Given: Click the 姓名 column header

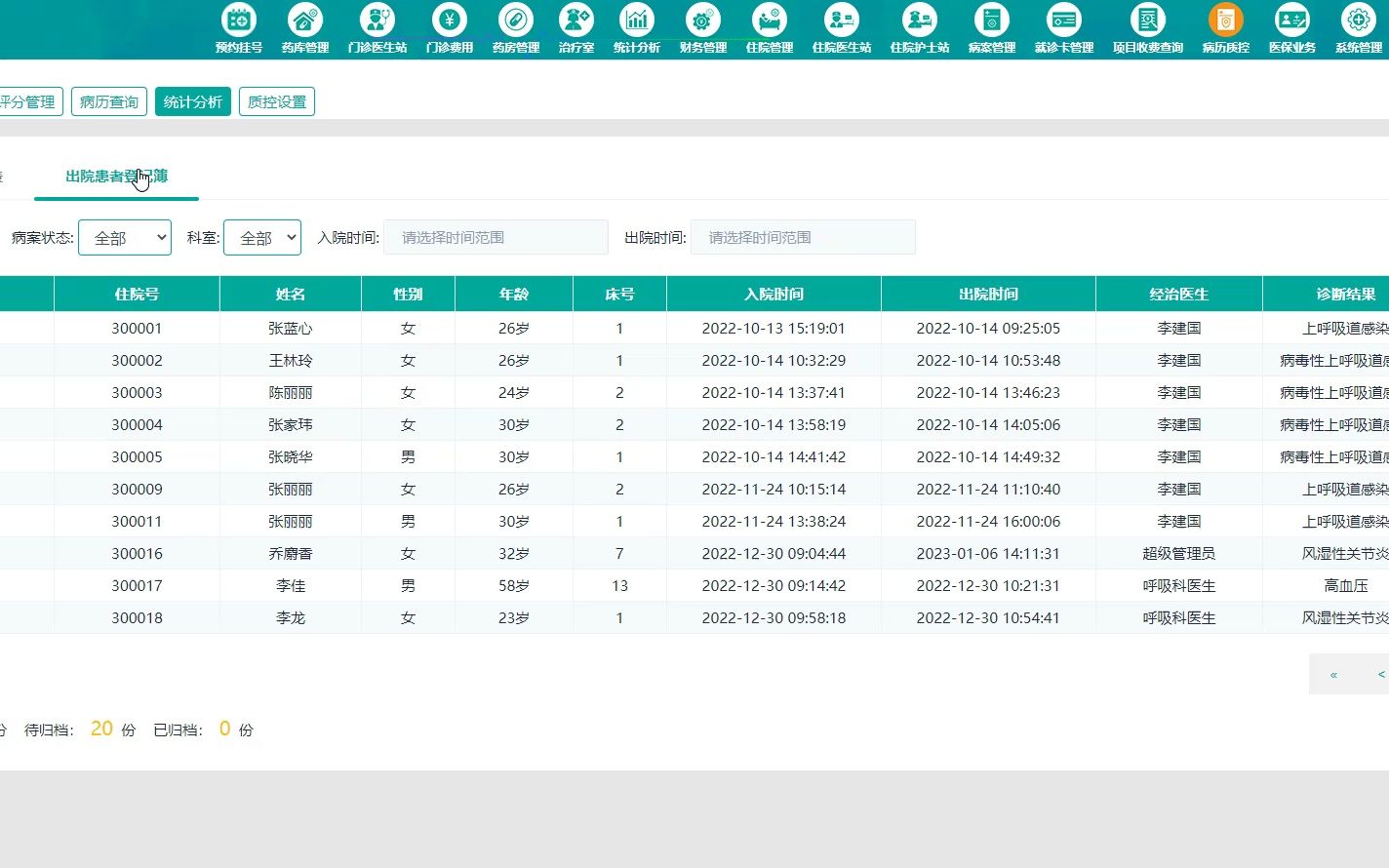Looking at the screenshot, I should (x=291, y=294).
